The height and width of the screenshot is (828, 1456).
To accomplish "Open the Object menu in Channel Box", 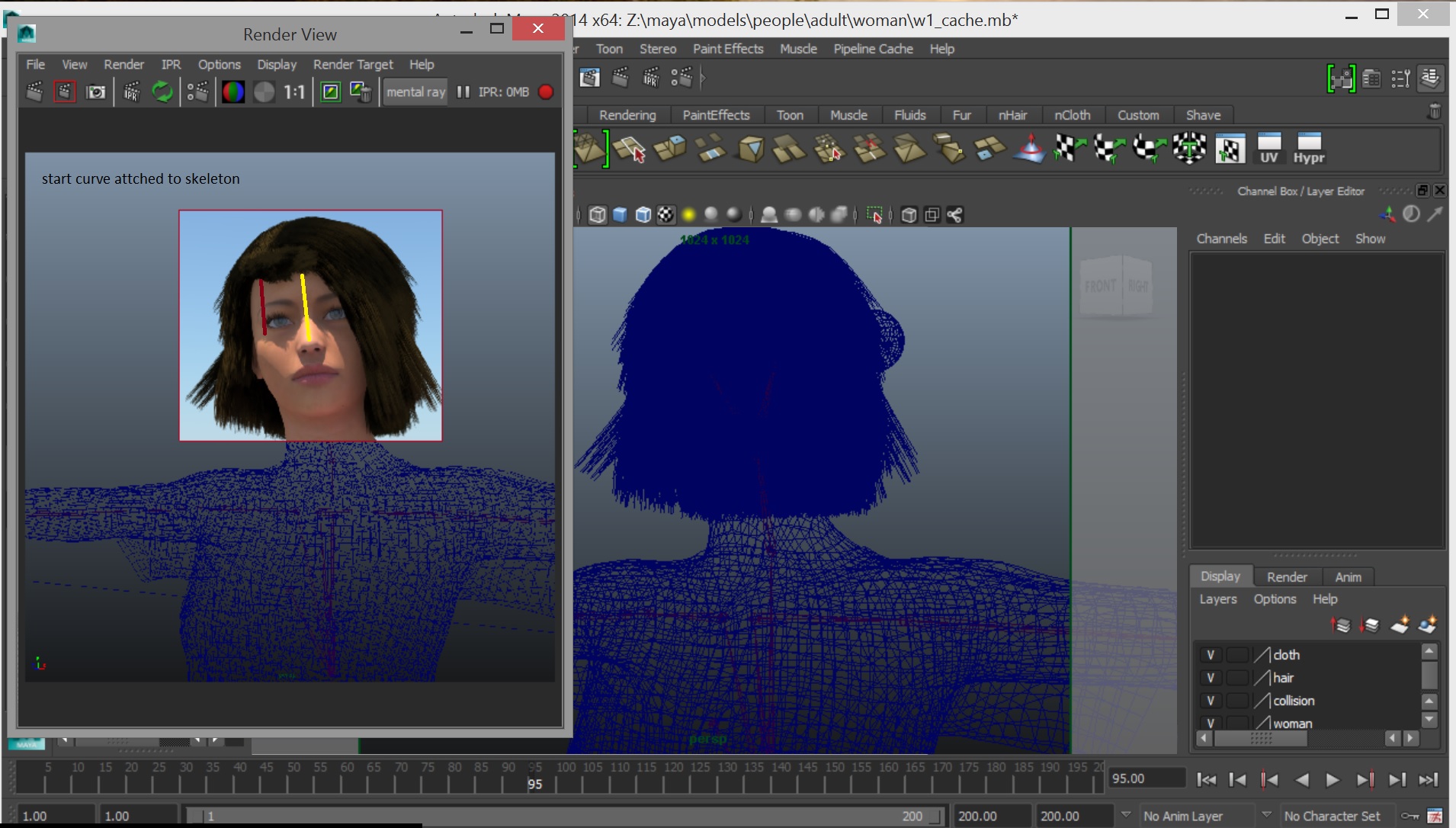I will (x=1320, y=239).
